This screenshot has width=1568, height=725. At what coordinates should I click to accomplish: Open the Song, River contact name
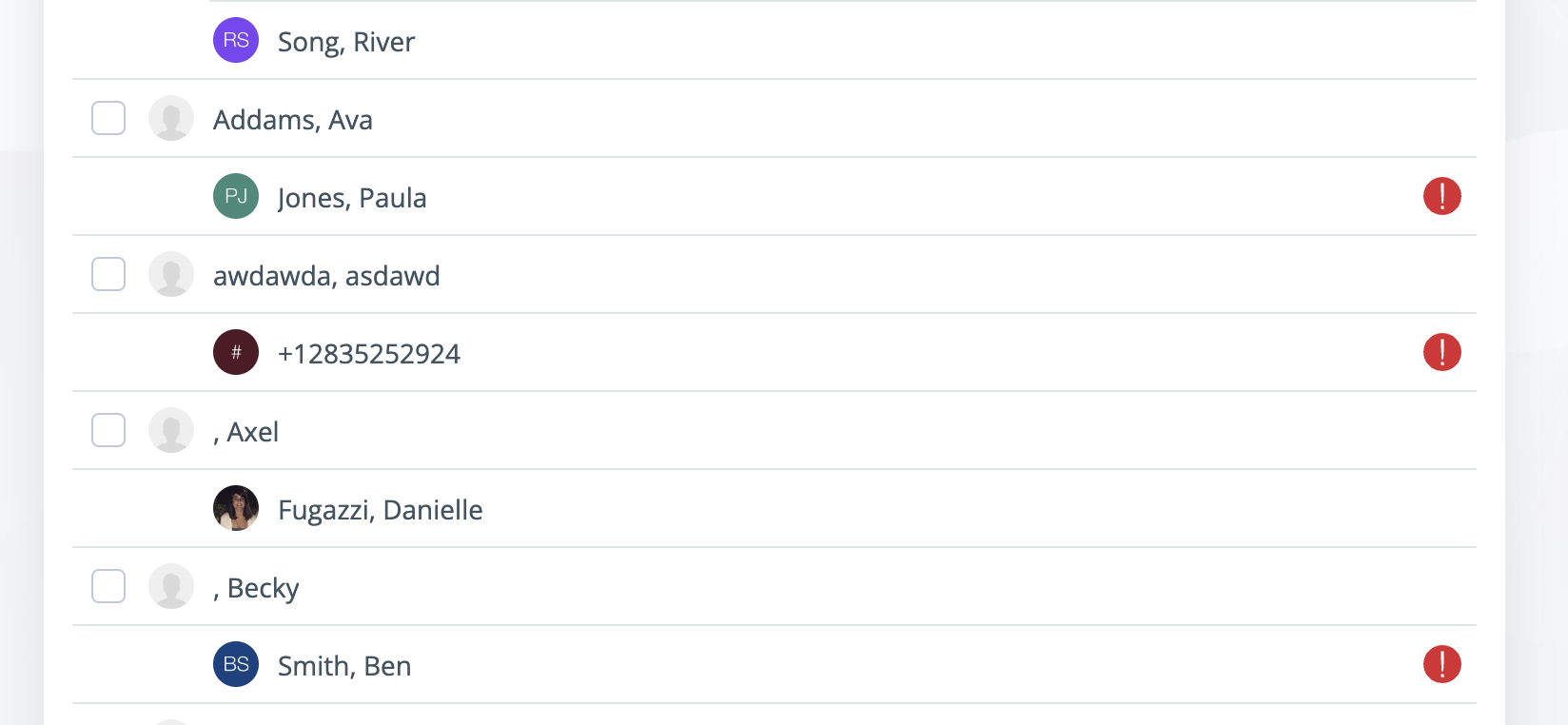pos(346,42)
